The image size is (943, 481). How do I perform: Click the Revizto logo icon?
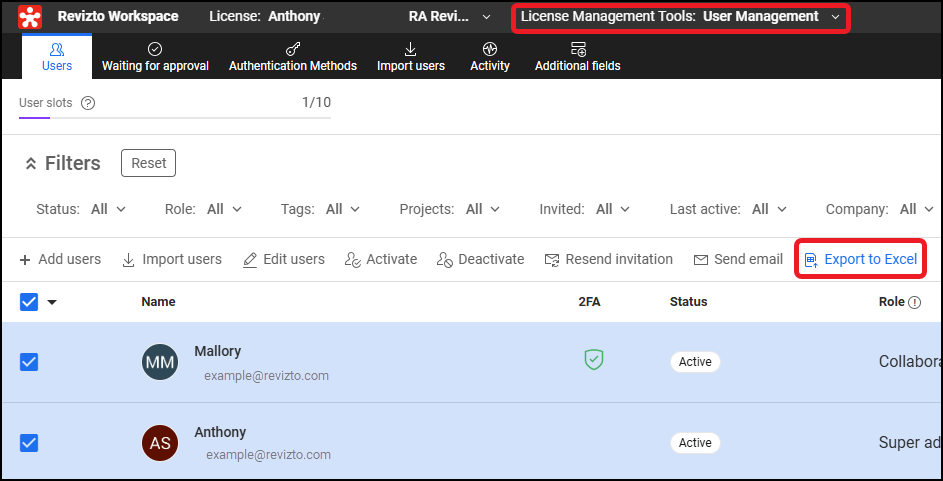pyautogui.click(x=31, y=17)
